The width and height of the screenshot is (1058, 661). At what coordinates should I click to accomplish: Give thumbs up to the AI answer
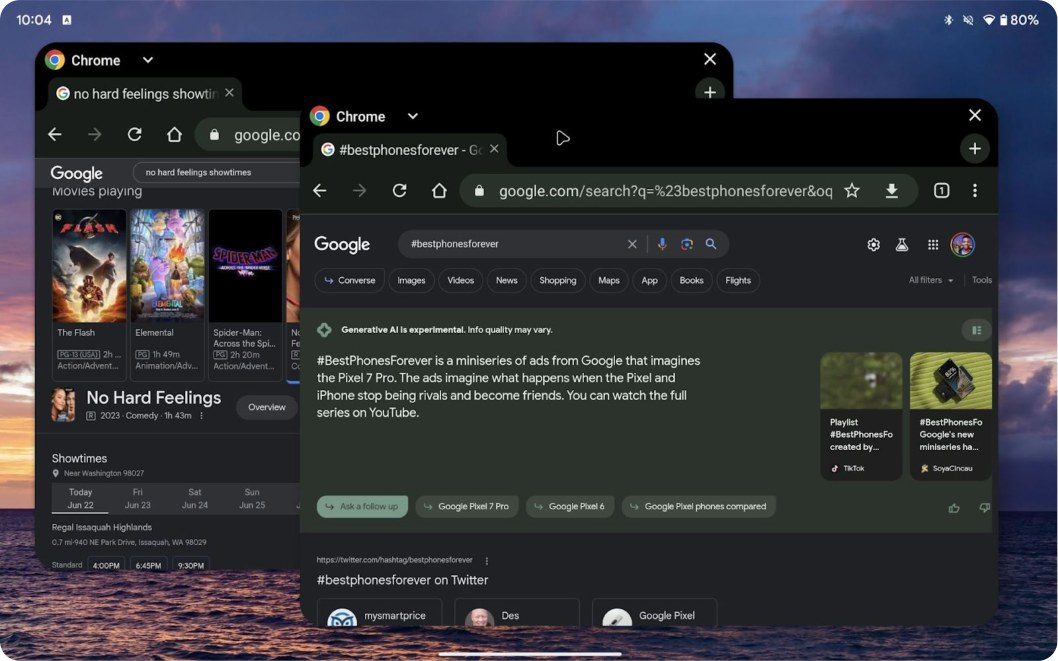click(953, 508)
